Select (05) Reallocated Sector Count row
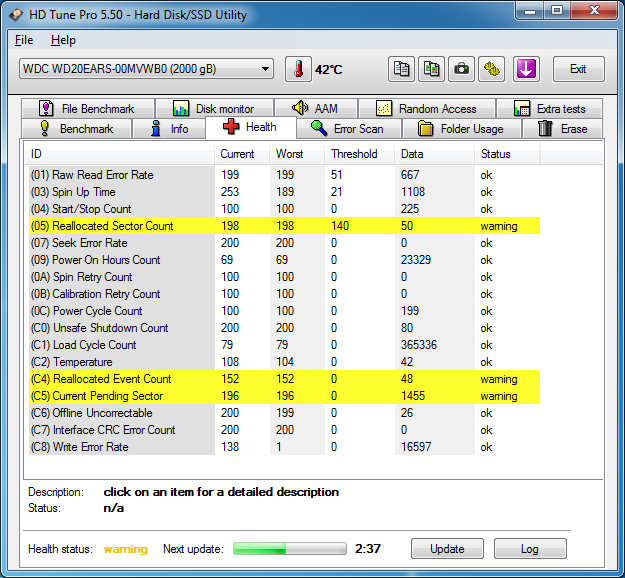The image size is (625, 578). pos(285,226)
